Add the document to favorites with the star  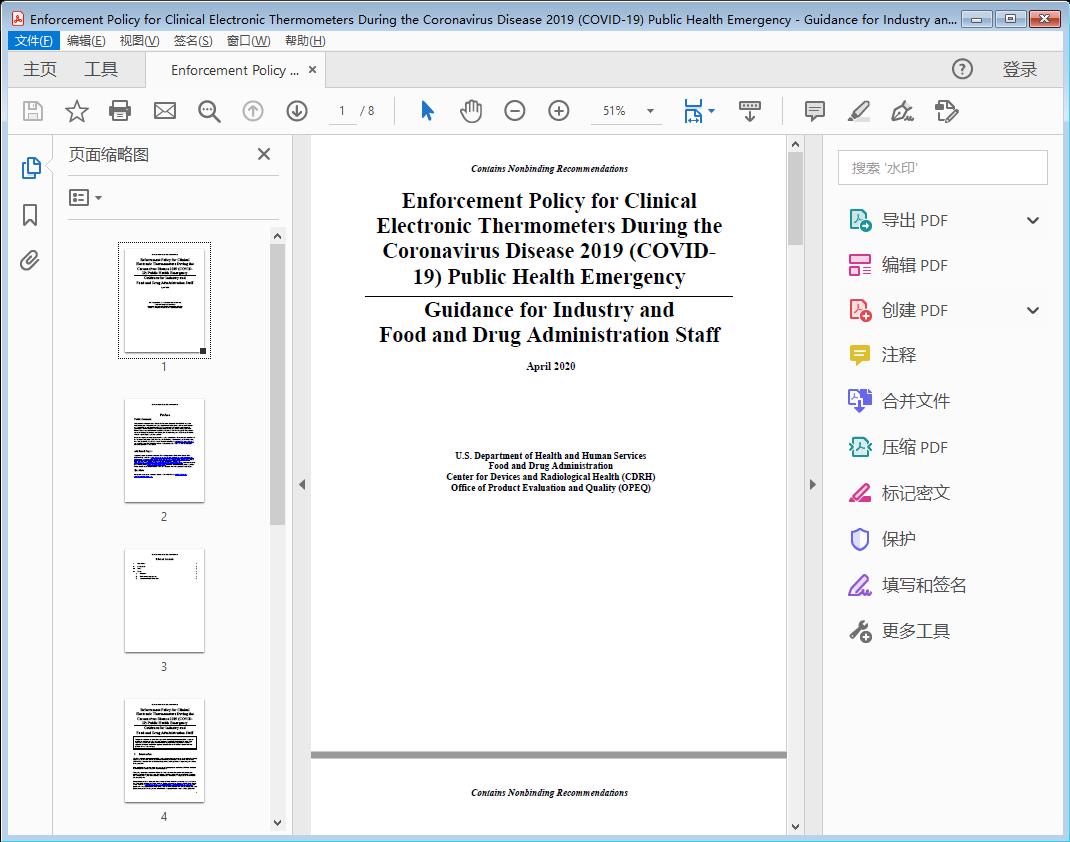click(x=76, y=111)
